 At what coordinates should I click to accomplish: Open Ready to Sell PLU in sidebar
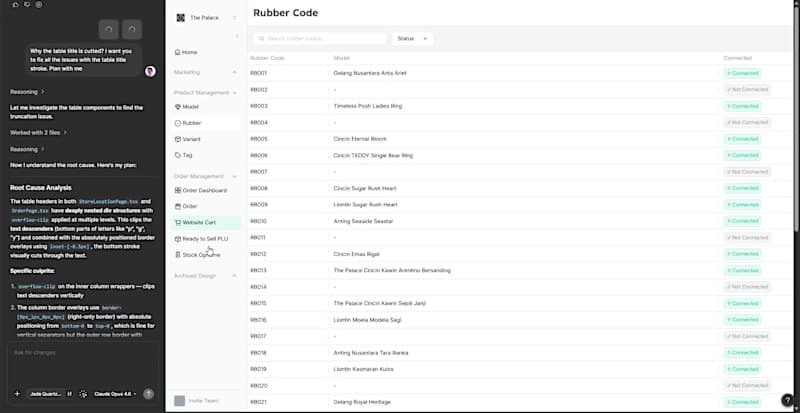coord(206,238)
